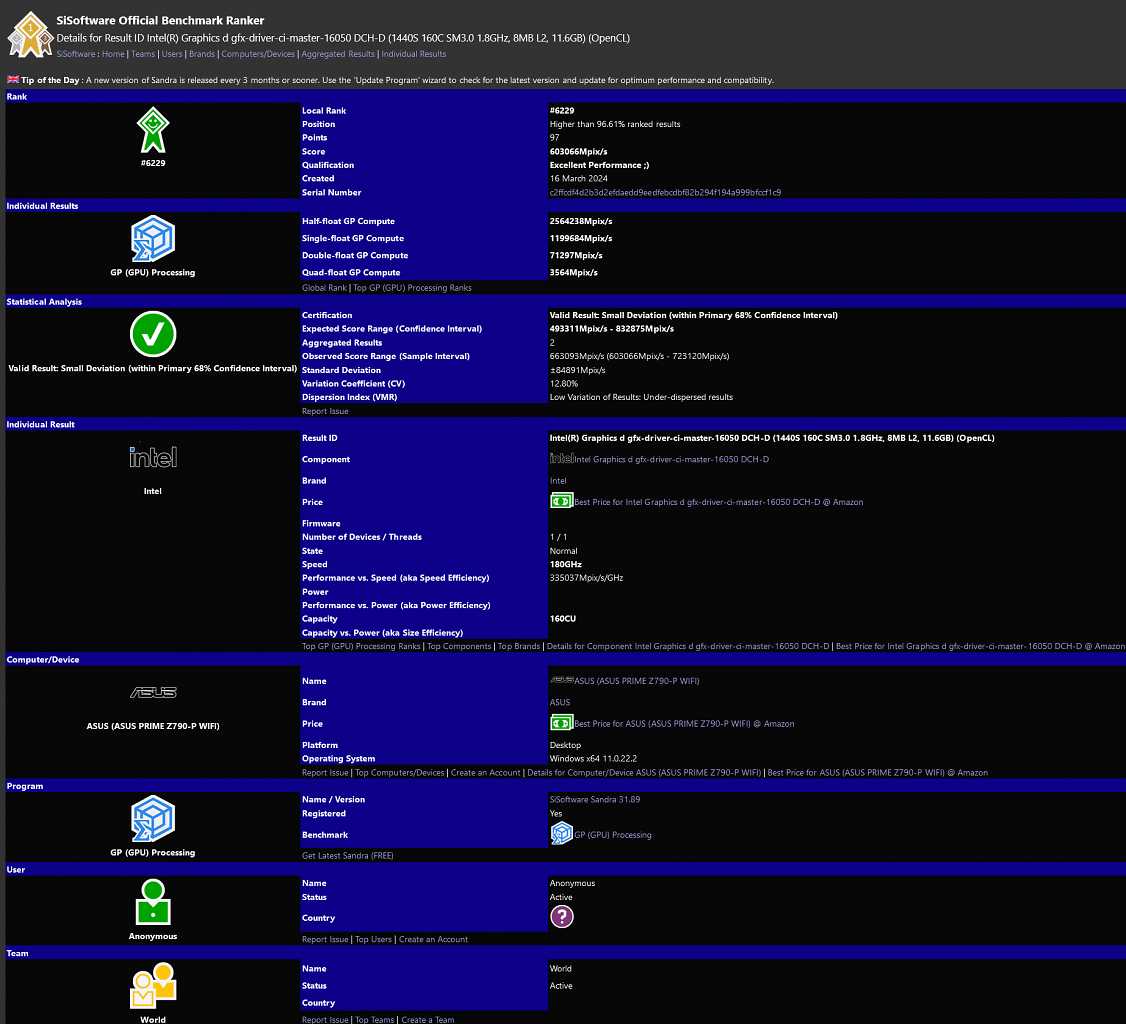Screen dimensions: 1126x1024
Task: Click the Capacity value 160CU
Action: [563, 618]
